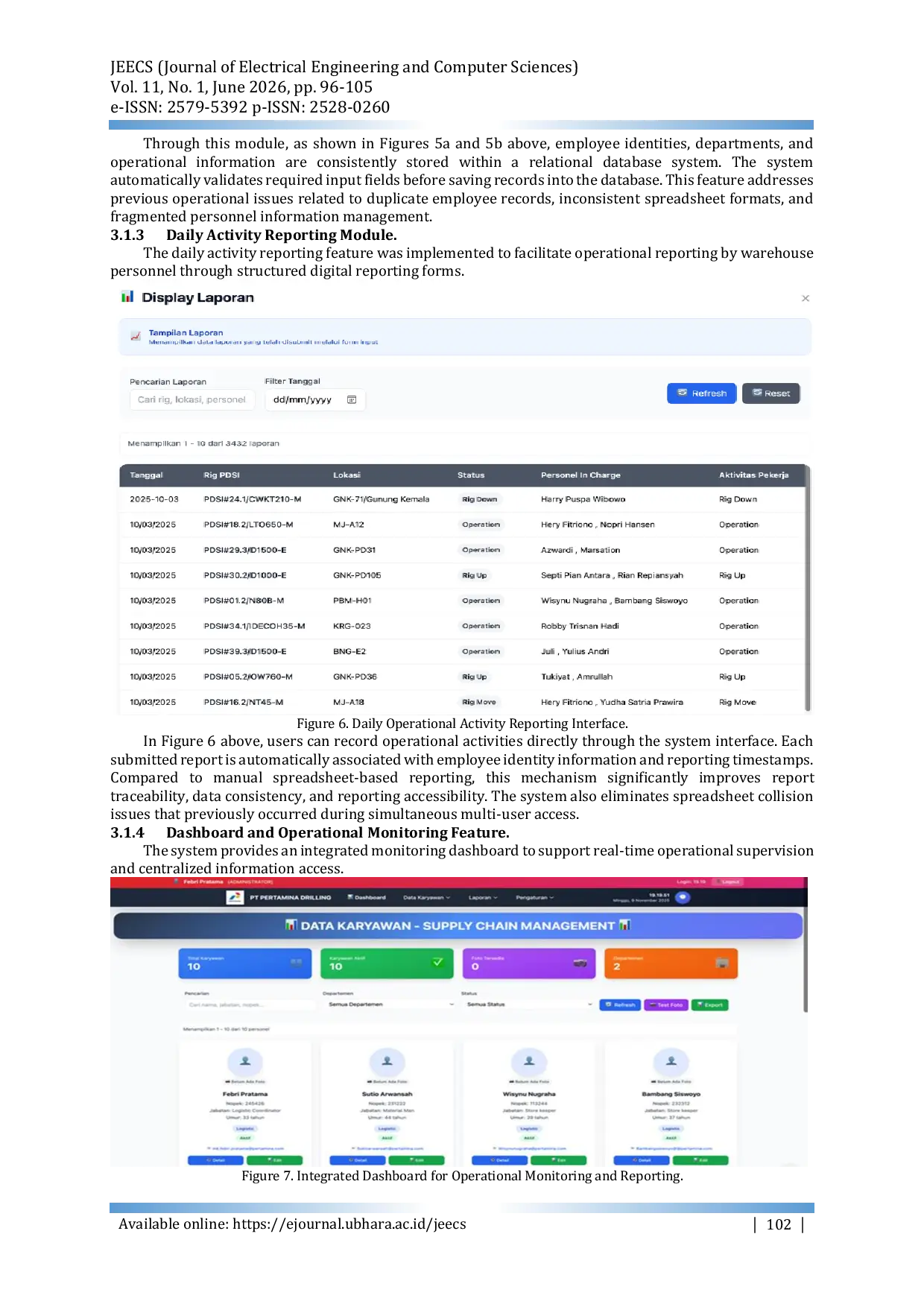This screenshot has height=1307, width=924.
Task: Click the report table vertical scrollbar
Action: (x=808, y=589)
